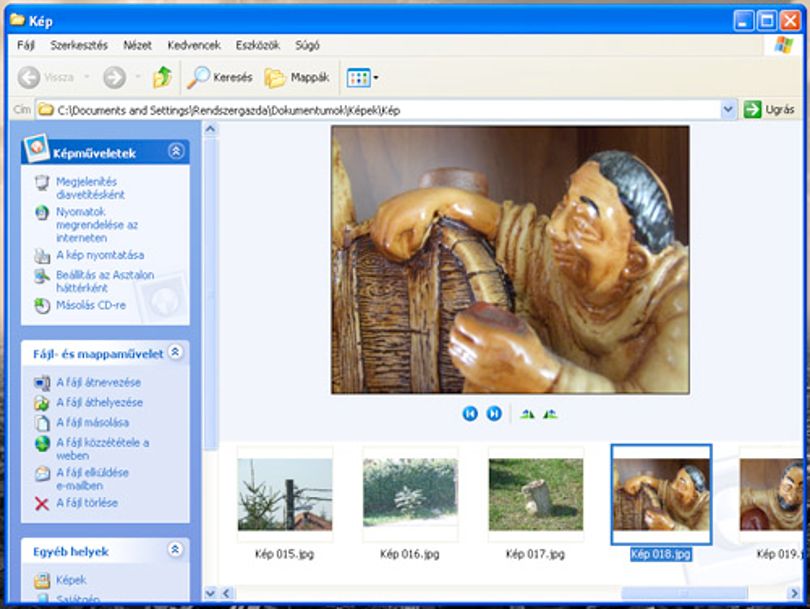Click the A fájl átnevezése link
This screenshot has height=609, width=810.
[x=98, y=383]
